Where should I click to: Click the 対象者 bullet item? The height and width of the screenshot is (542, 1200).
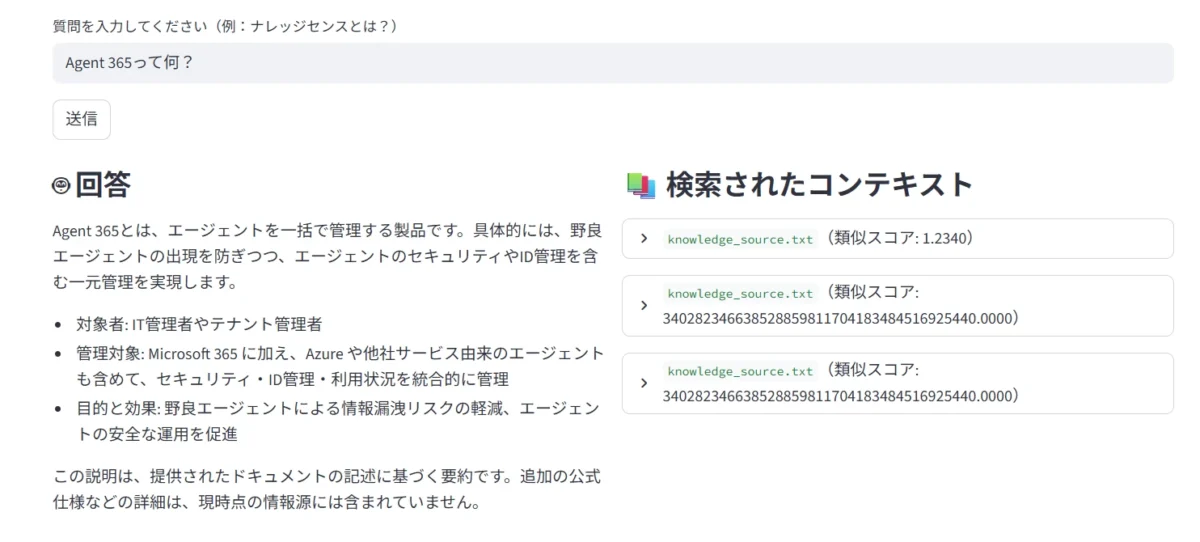coord(198,324)
